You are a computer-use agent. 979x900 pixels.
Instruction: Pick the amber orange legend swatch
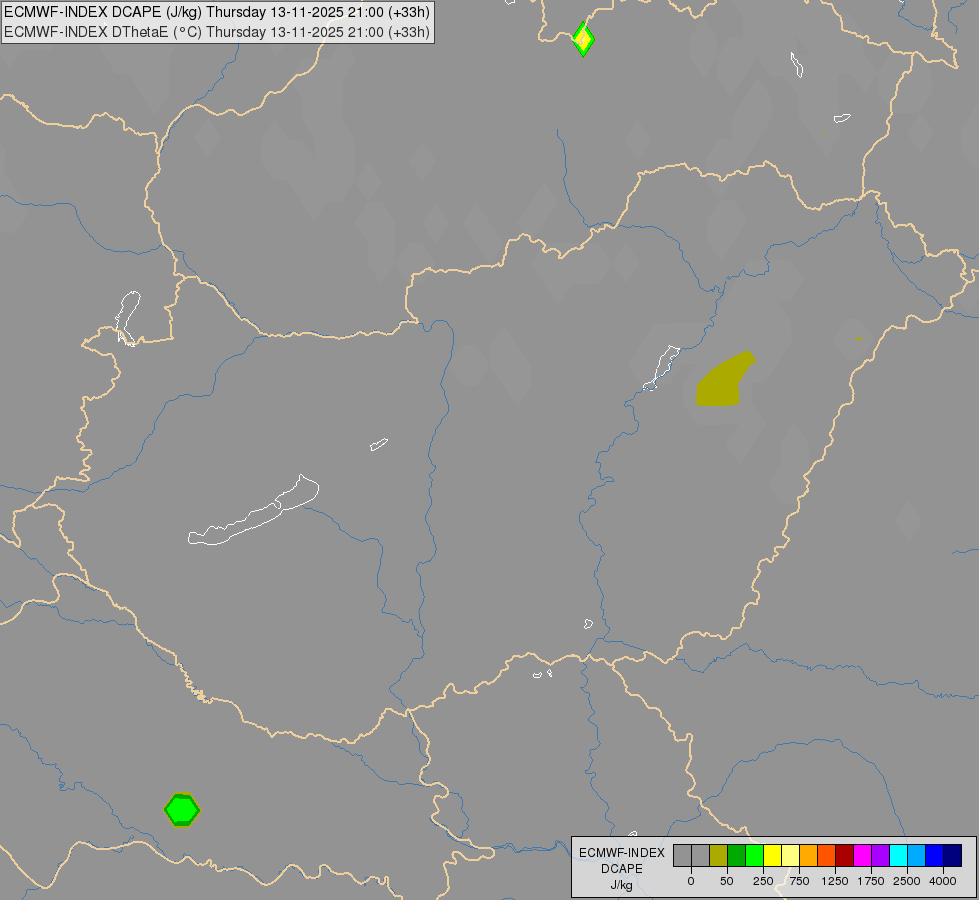[809, 855]
